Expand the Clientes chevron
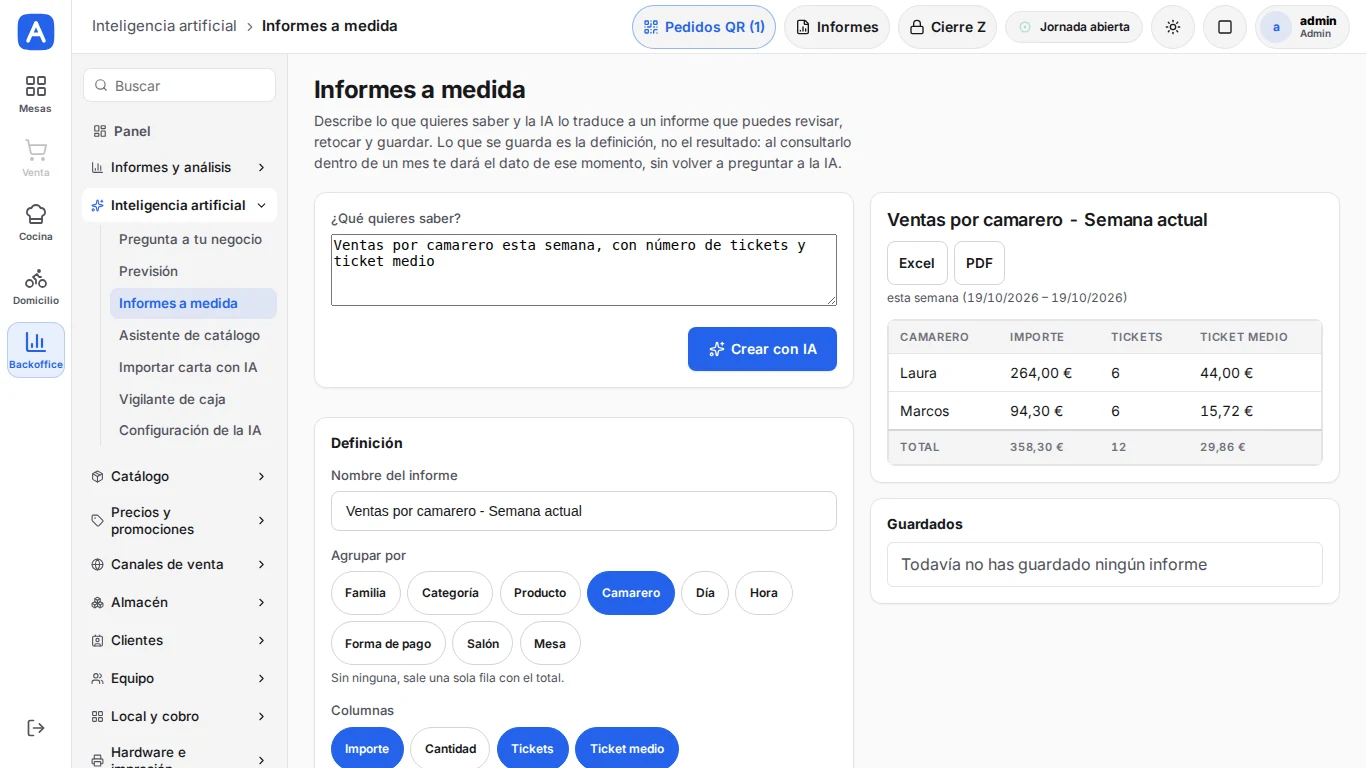Screen dimensions: 1366x768 pyautogui.click(x=261, y=640)
